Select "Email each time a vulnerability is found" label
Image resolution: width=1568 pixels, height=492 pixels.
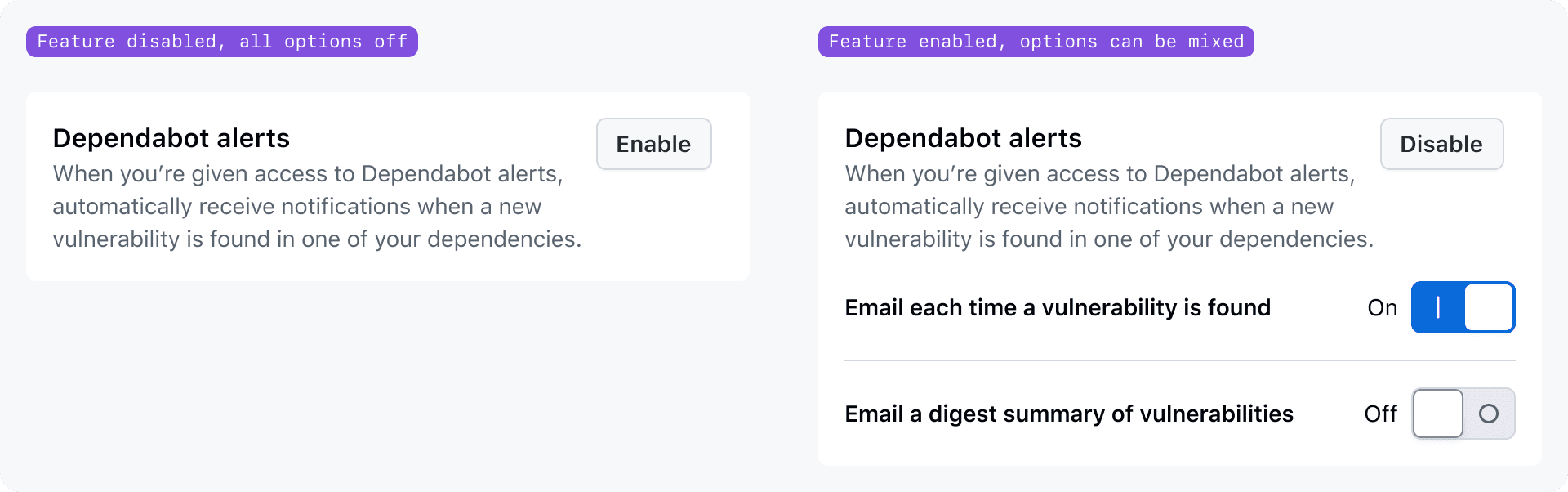coord(1058,308)
